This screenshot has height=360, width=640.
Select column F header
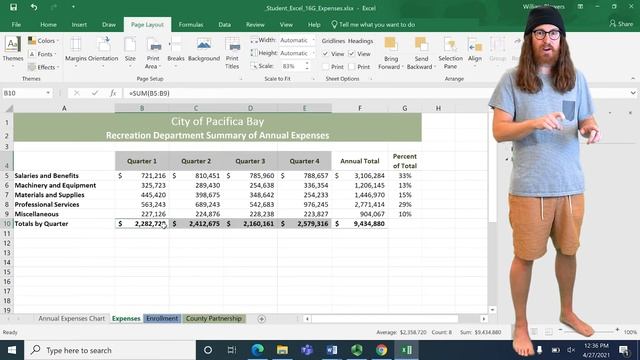click(360, 108)
